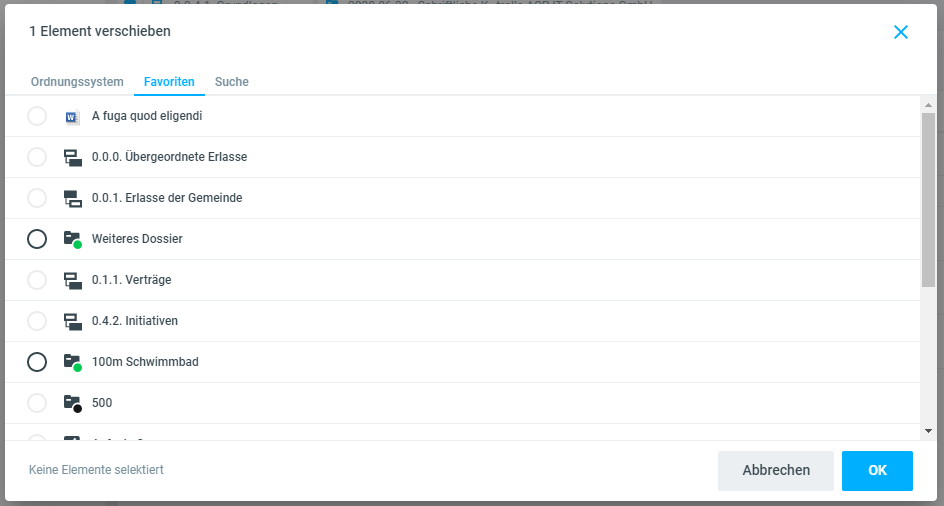The height and width of the screenshot is (506, 944).
Task: Click the repository icon for 0.1.1. Verträge
Action: point(72,280)
